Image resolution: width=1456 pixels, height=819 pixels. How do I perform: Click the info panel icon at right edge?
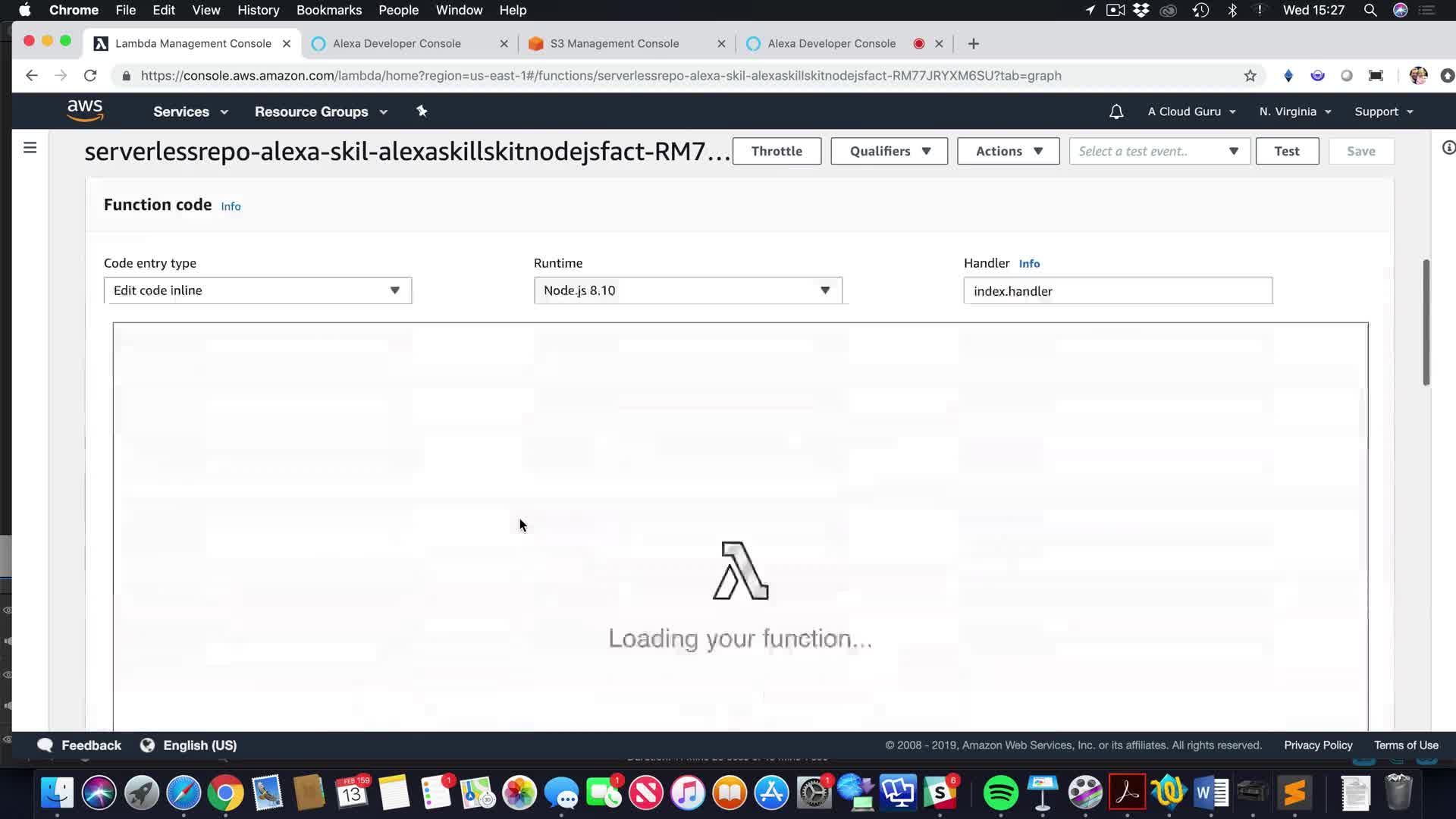click(1448, 148)
